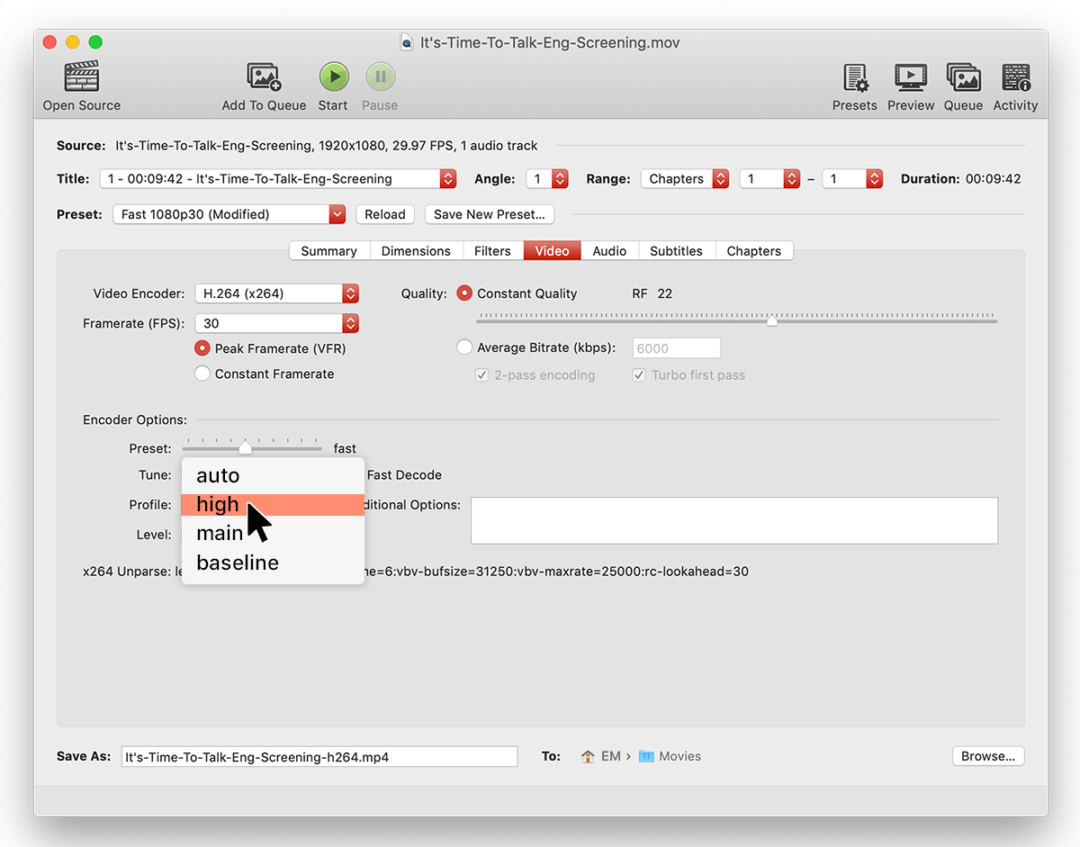The height and width of the screenshot is (847, 1080).
Task: Click the Pause toolbar icon
Action: tap(379, 77)
